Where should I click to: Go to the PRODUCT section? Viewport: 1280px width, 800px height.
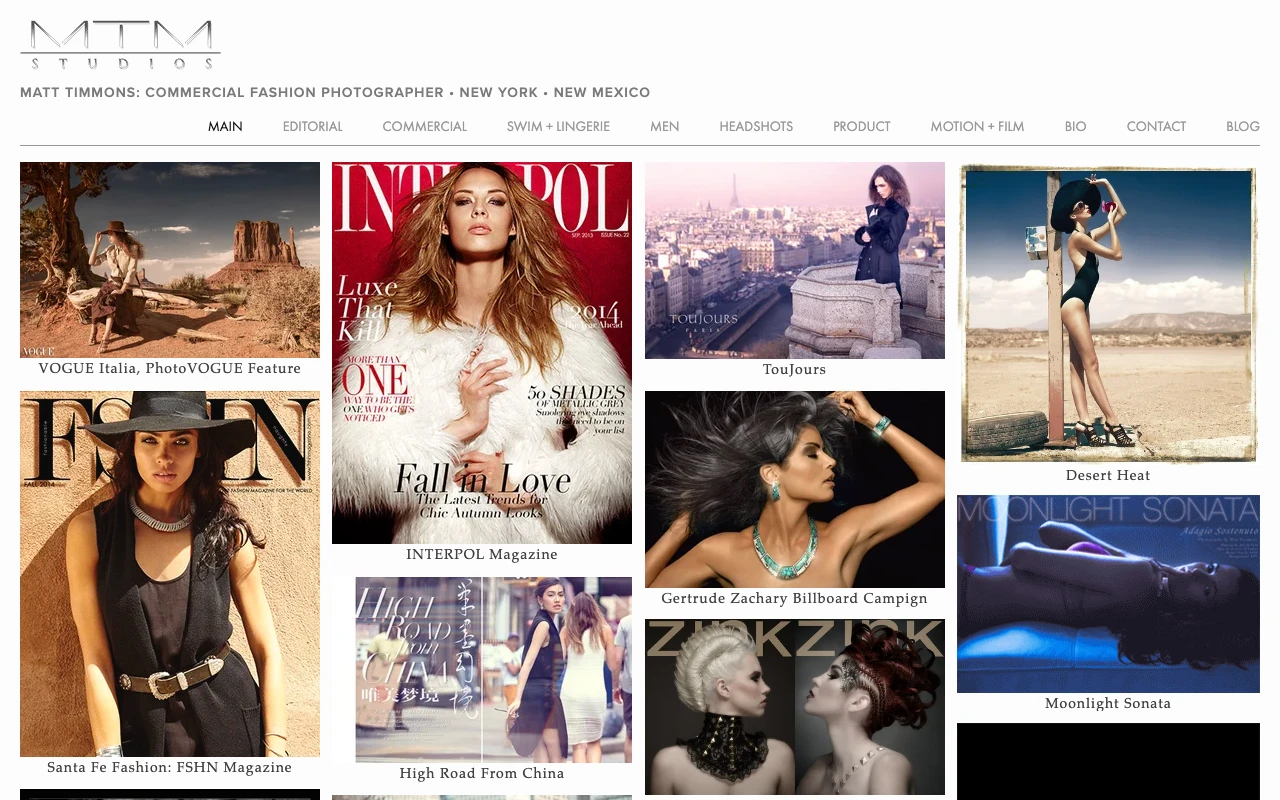(x=861, y=126)
